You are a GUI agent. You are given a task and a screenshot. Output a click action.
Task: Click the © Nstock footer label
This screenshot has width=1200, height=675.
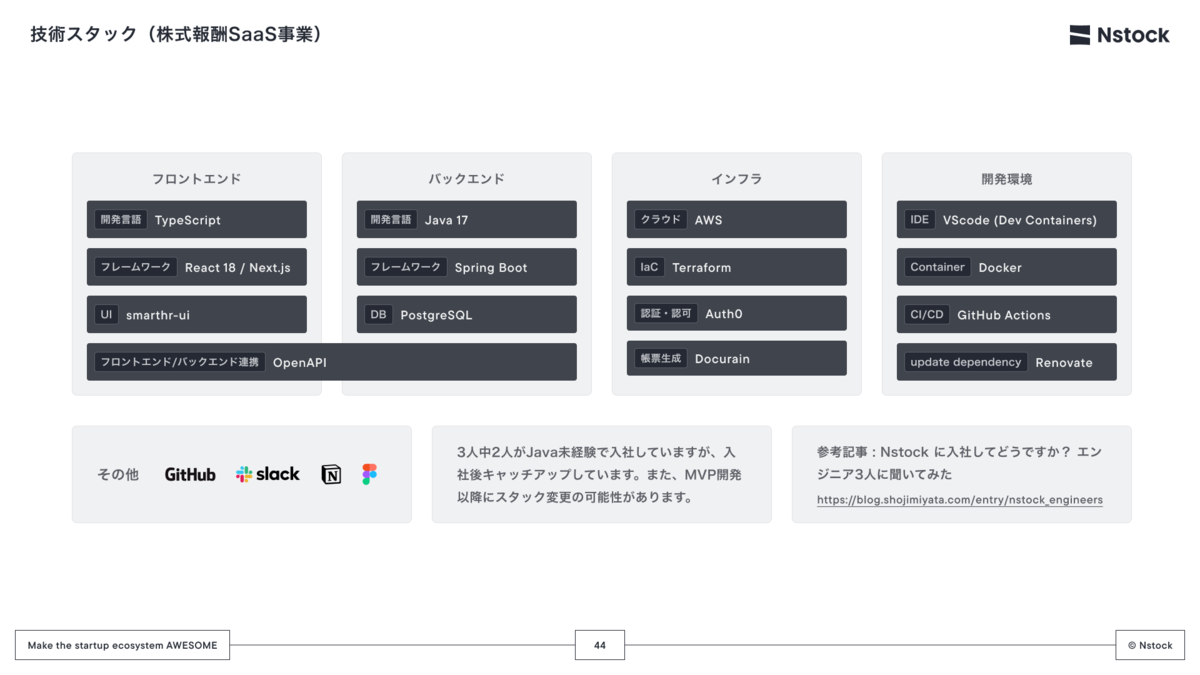1150,645
